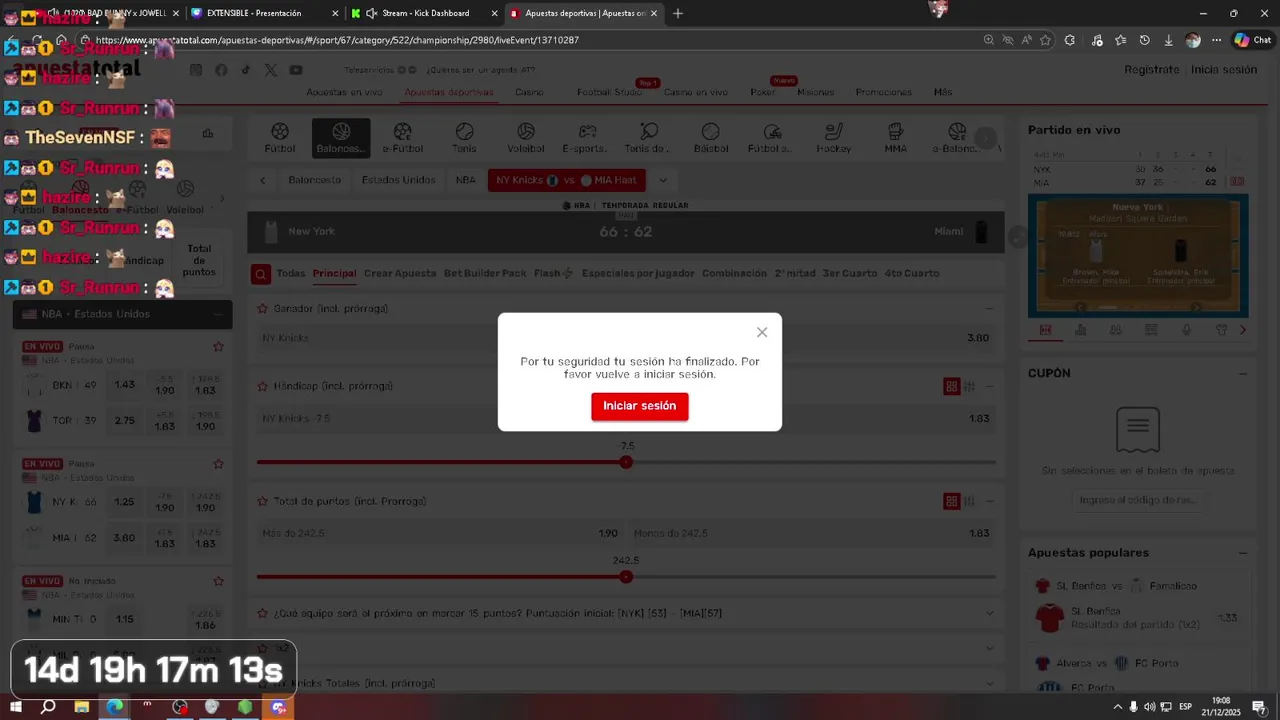Open the Promociones nav item
The height and width of the screenshot is (720, 1280).
coord(884,92)
